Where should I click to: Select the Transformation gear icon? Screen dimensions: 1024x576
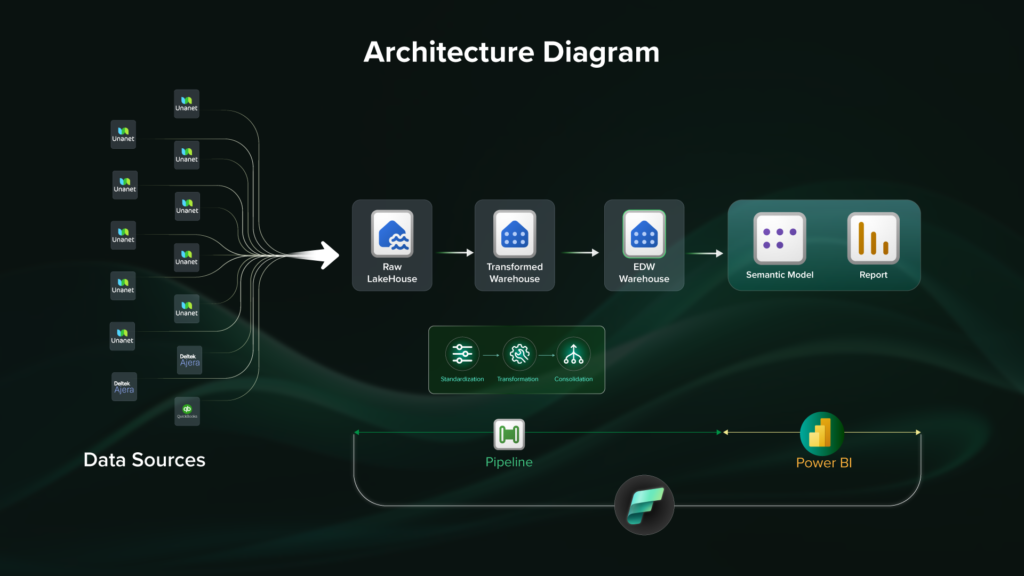click(x=518, y=353)
